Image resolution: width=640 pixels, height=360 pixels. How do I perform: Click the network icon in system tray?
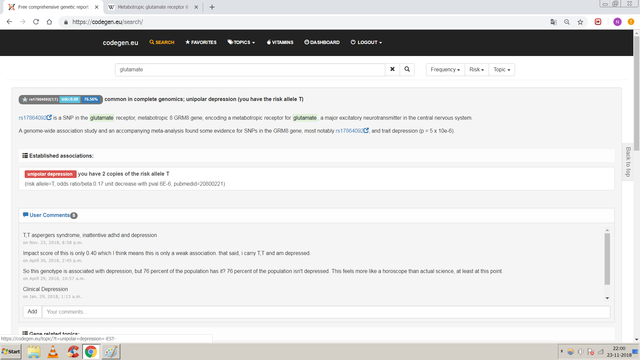(601, 351)
